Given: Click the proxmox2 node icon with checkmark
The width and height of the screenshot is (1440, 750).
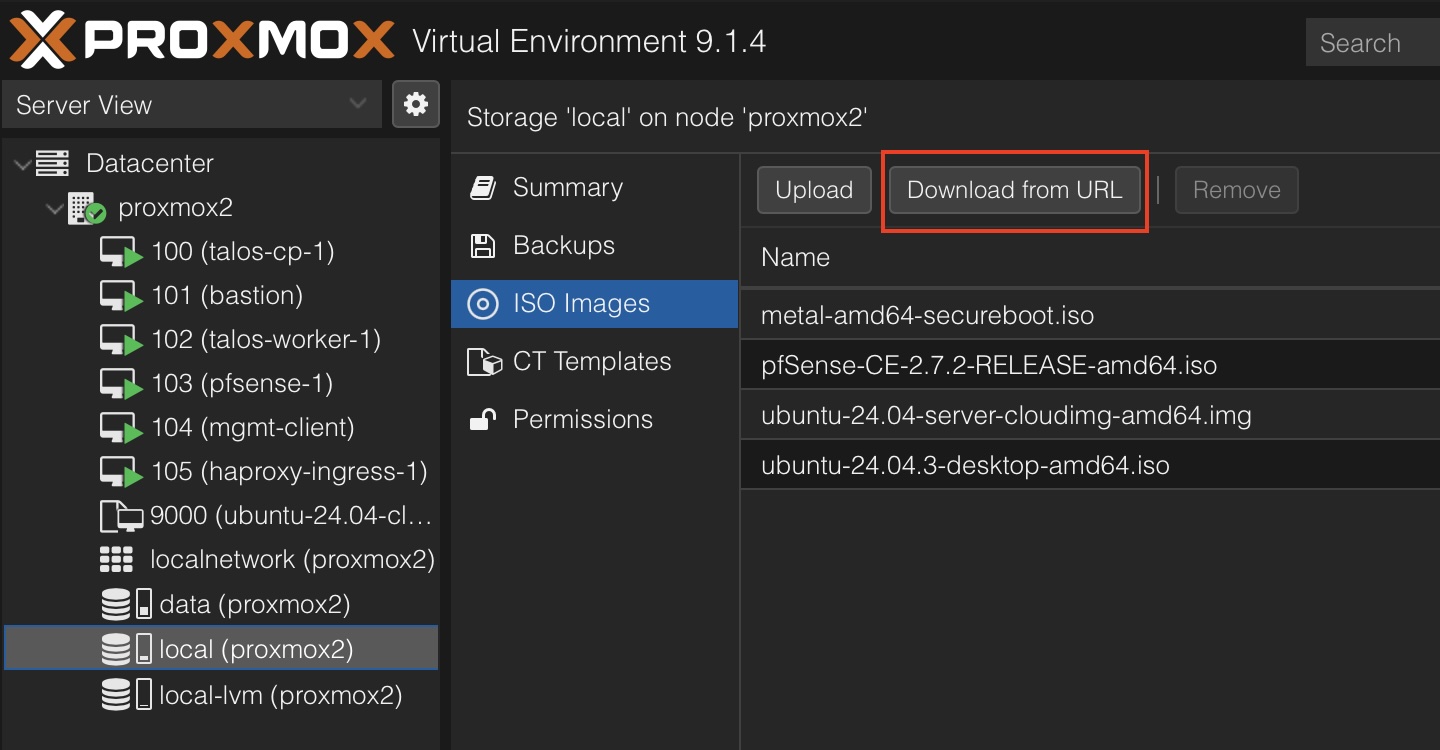Looking at the screenshot, I should coord(86,208).
